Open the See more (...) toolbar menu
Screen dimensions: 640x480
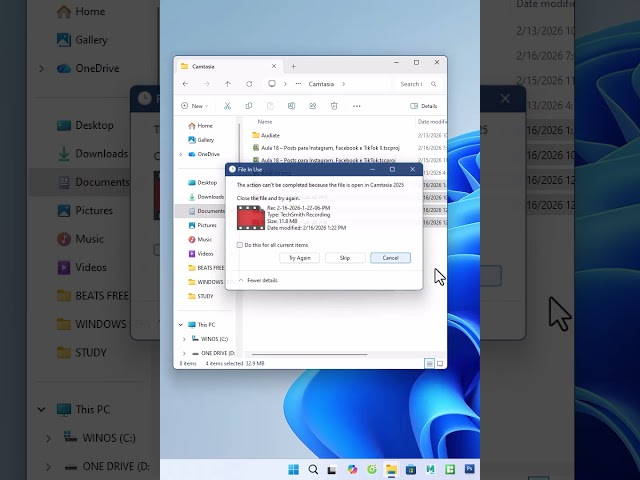click(x=357, y=106)
